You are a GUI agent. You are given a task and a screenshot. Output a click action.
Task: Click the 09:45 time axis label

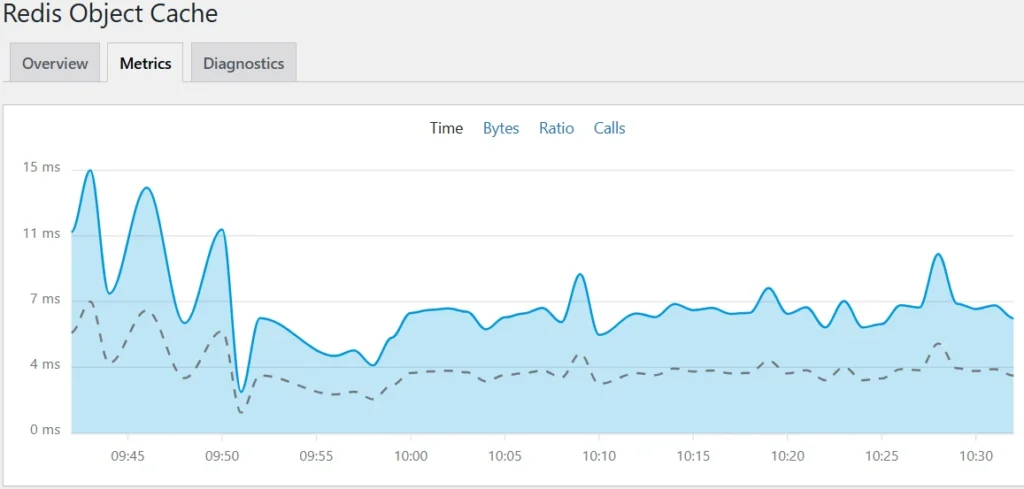[x=127, y=456]
